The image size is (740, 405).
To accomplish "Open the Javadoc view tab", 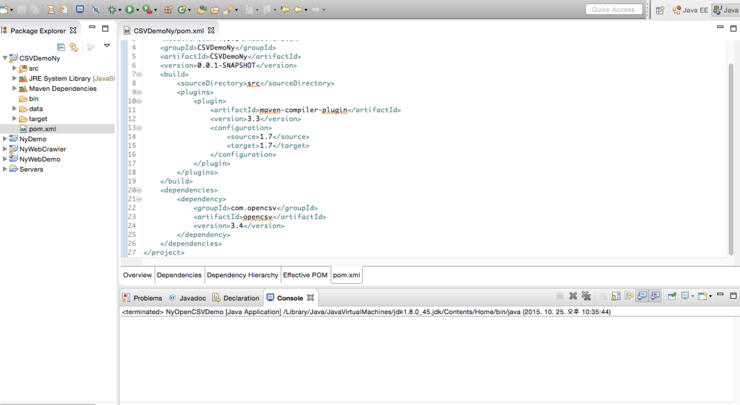I will point(187,298).
